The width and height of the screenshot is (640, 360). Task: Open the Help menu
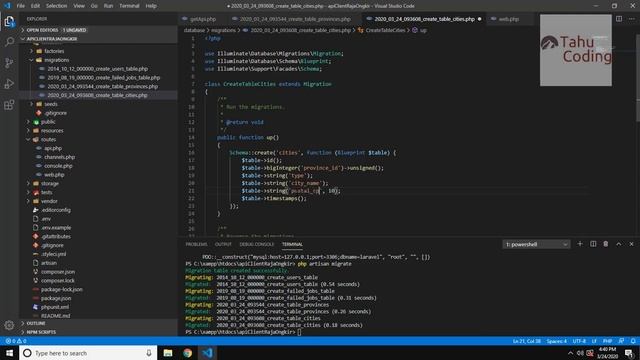pos(151,6)
